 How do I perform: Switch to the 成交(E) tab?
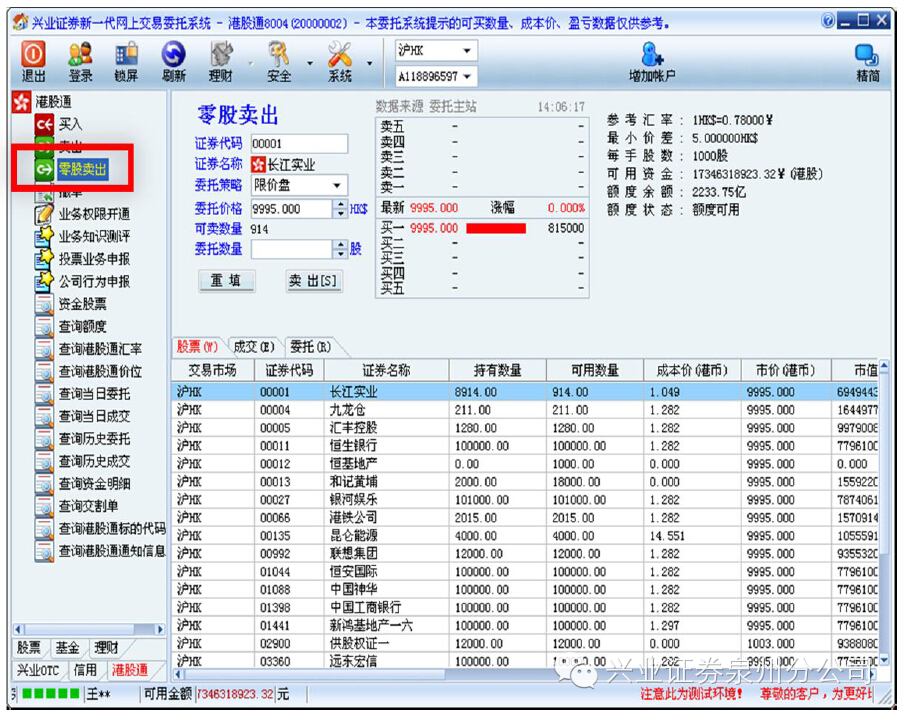click(253, 347)
